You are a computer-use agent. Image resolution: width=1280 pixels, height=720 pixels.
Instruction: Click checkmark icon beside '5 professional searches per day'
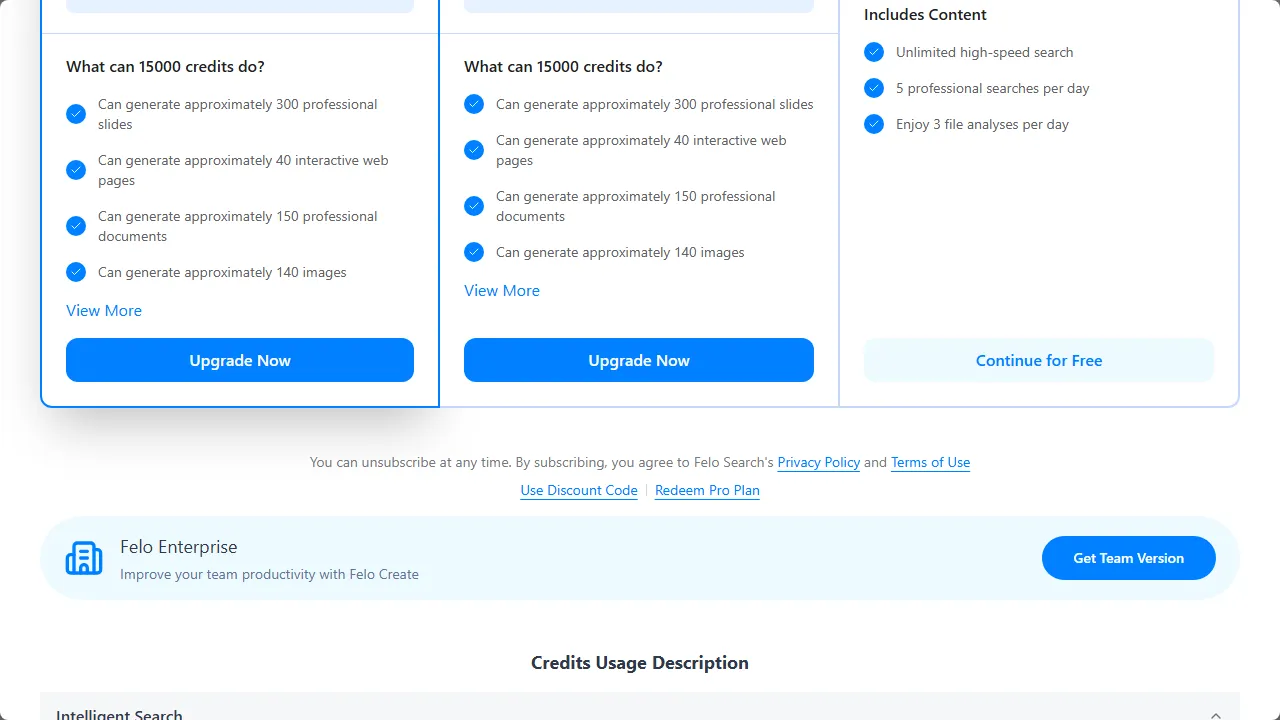(874, 88)
